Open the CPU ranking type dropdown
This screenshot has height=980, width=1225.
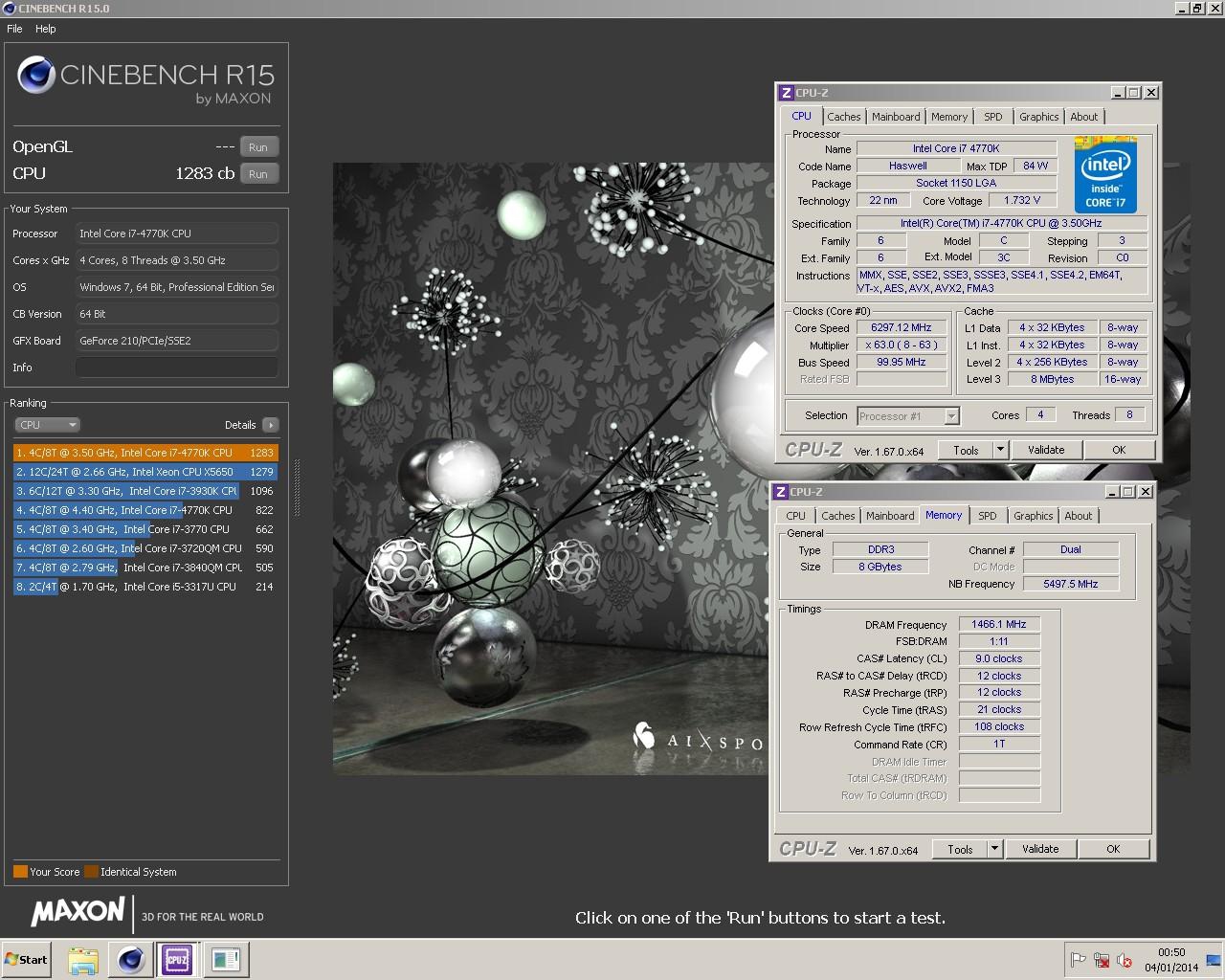(47, 425)
